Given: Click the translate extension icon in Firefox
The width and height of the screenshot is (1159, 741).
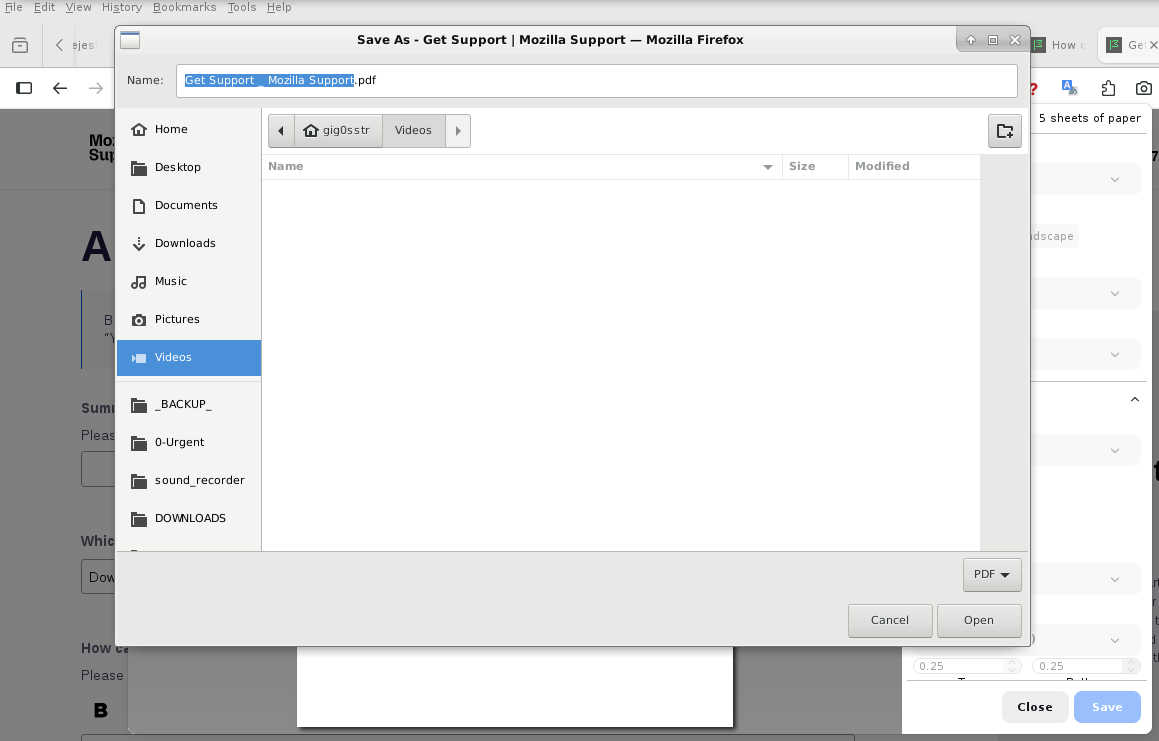Looking at the screenshot, I should [1069, 88].
